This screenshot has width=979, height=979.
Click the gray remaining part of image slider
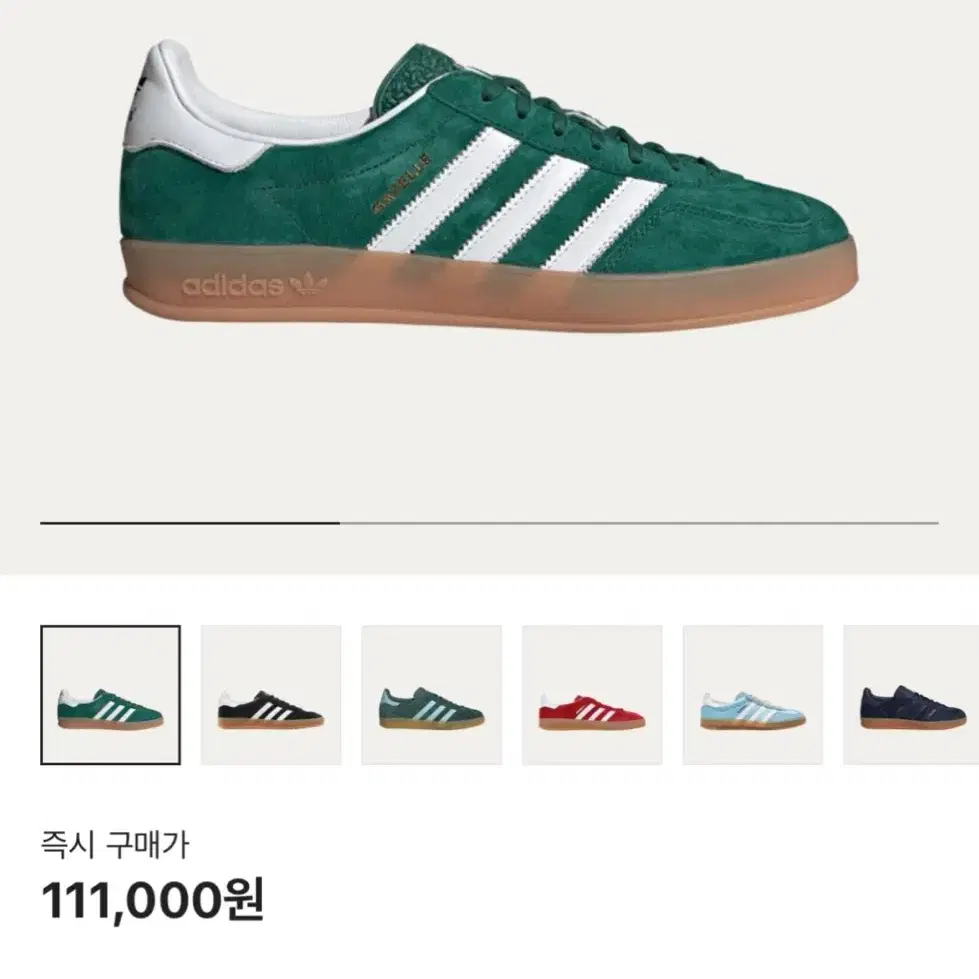(x=639, y=523)
